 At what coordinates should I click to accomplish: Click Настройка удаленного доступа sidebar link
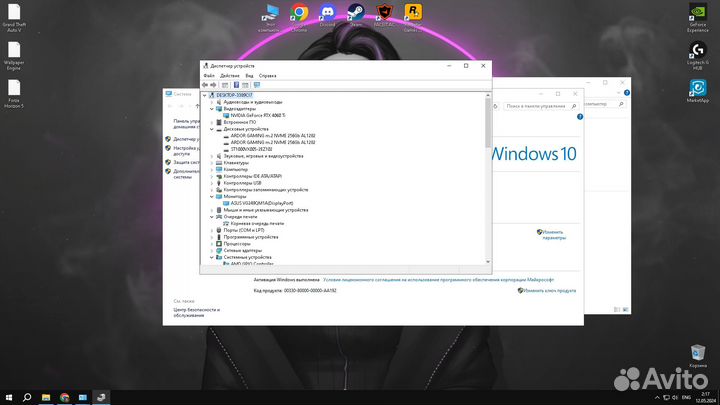pos(186,151)
